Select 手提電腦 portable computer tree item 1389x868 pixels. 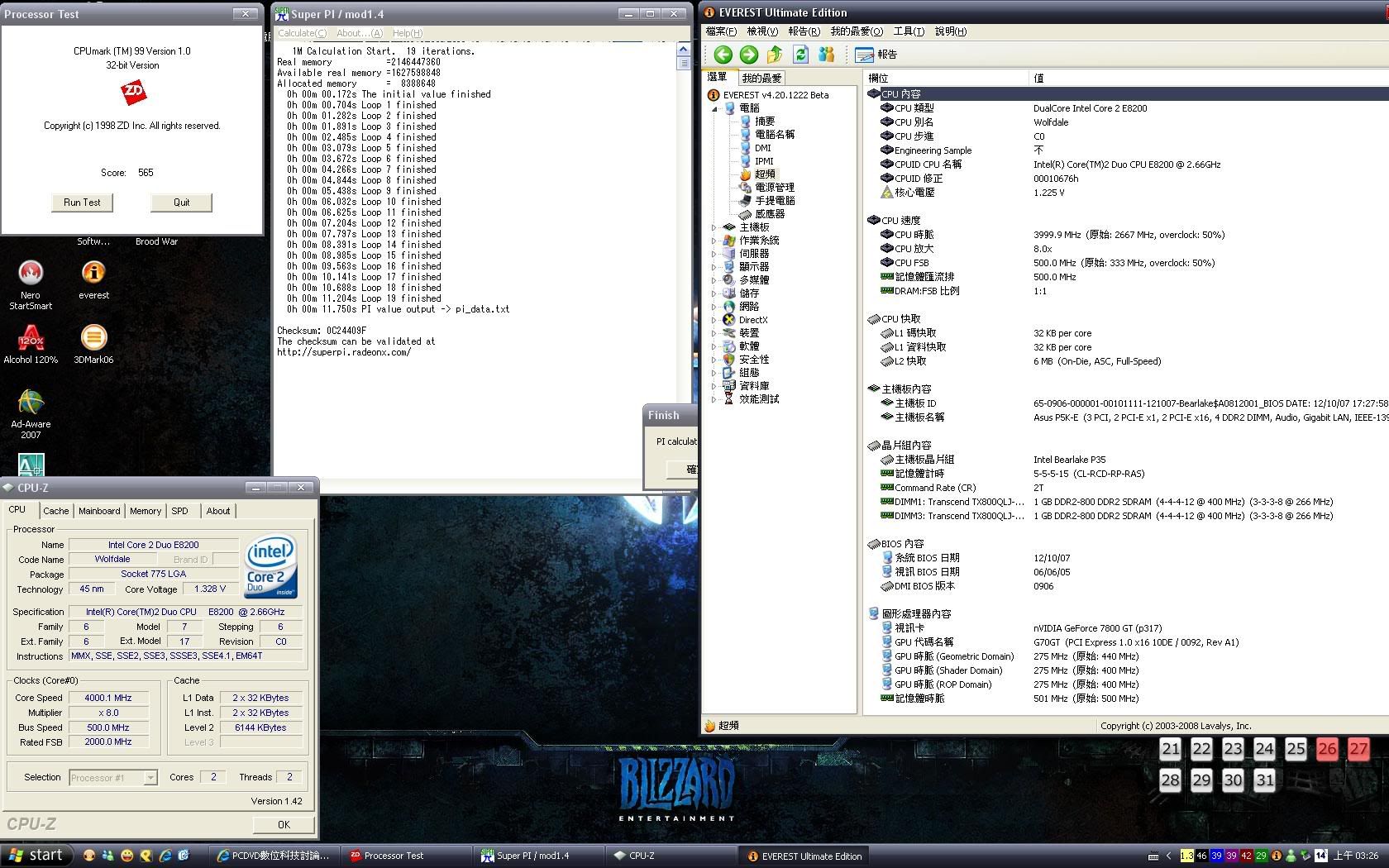coord(775,201)
